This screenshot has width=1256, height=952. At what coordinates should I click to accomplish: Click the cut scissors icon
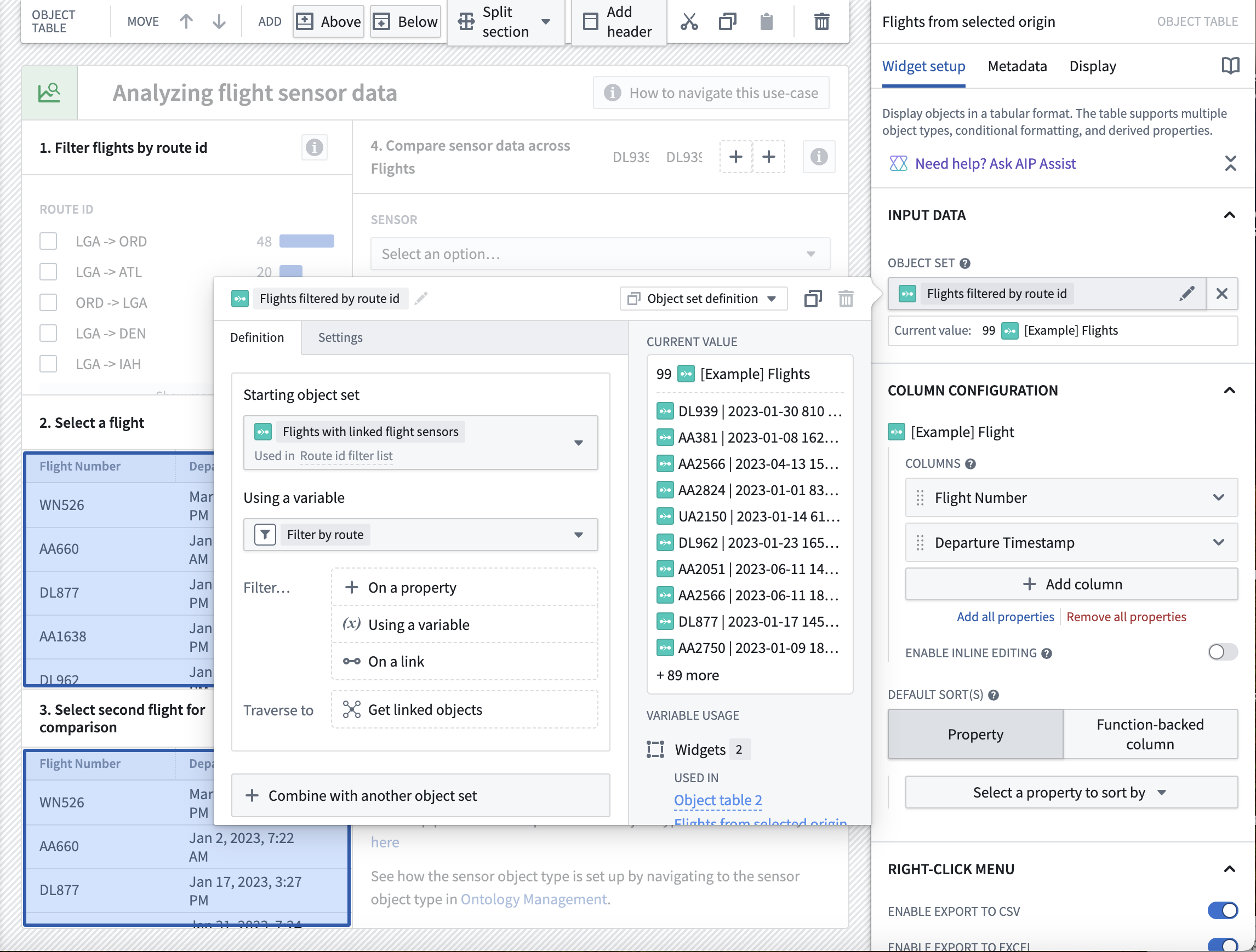tap(689, 21)
